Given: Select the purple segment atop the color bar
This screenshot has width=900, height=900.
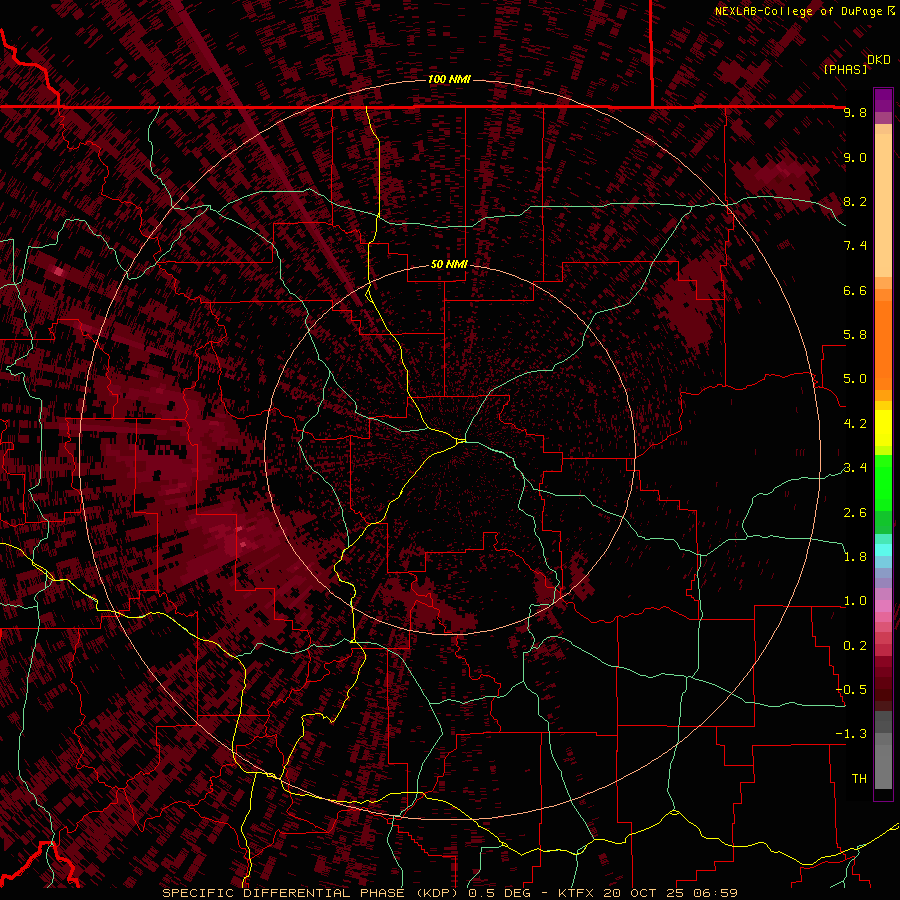Looking at the screenshot, I should 883,100.
